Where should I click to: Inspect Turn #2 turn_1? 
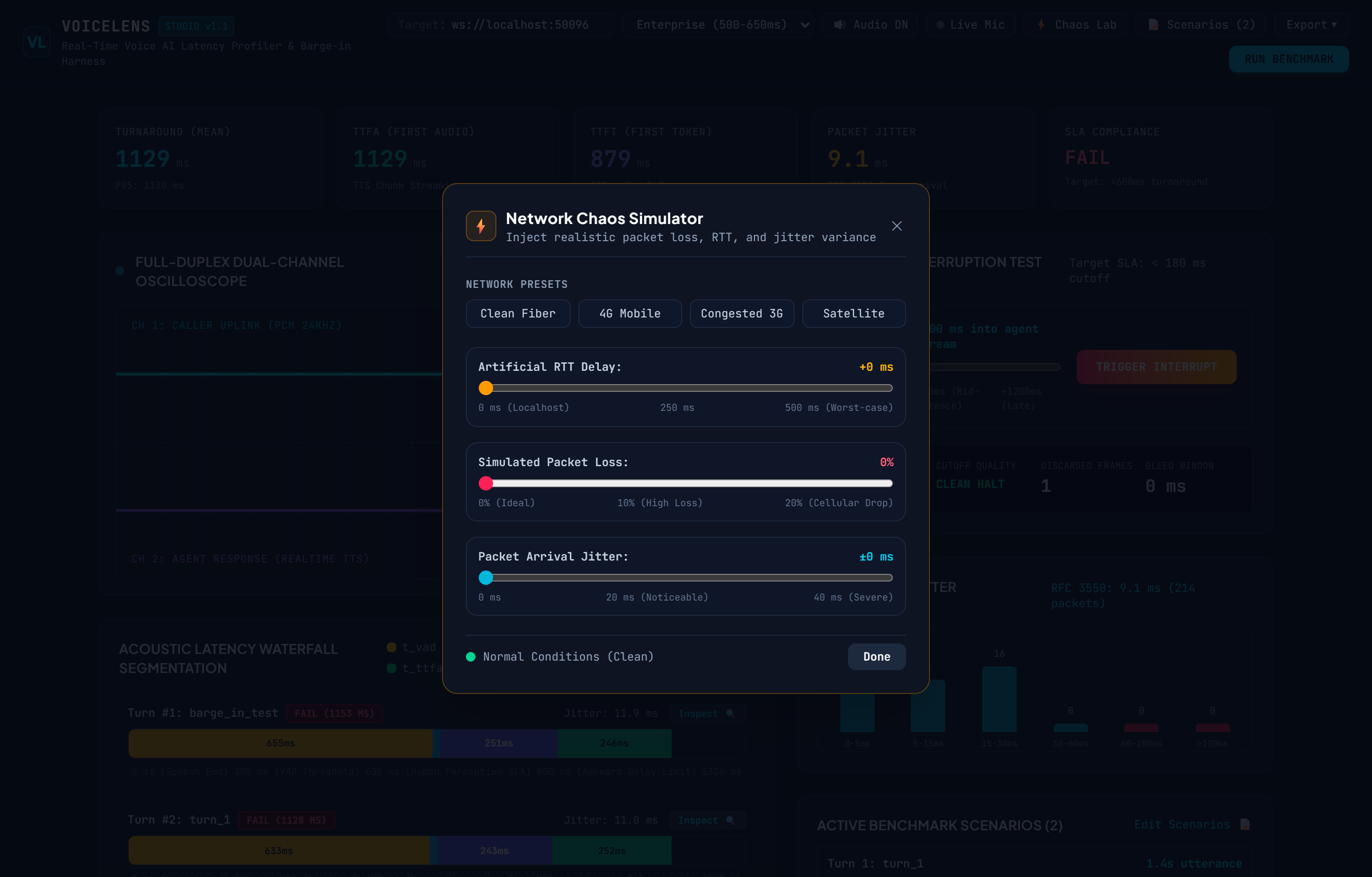[706, 821]
